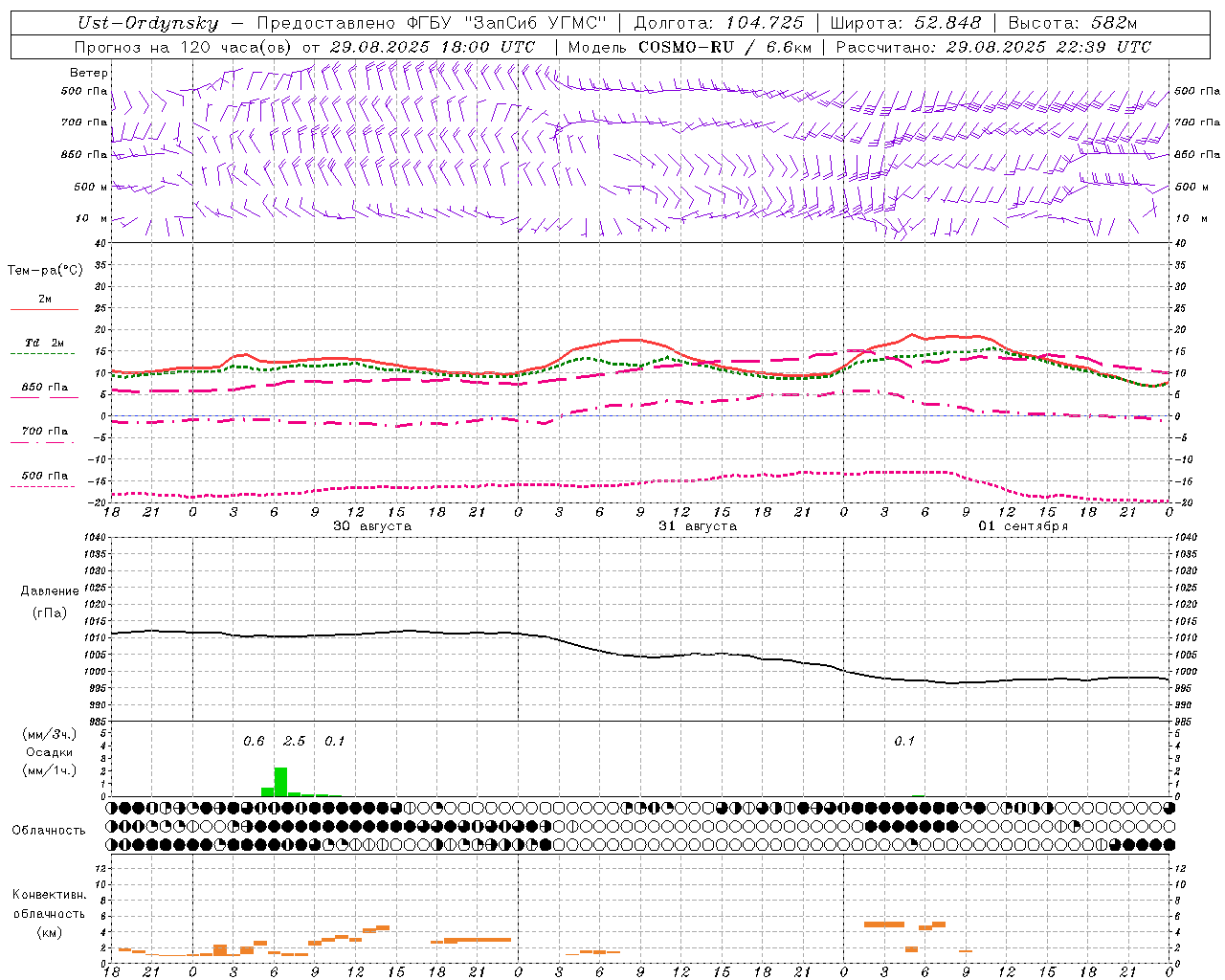Click the (мм/1ч.) unit label
This screenshot has width=1225, height=980.
click(49, 770)
